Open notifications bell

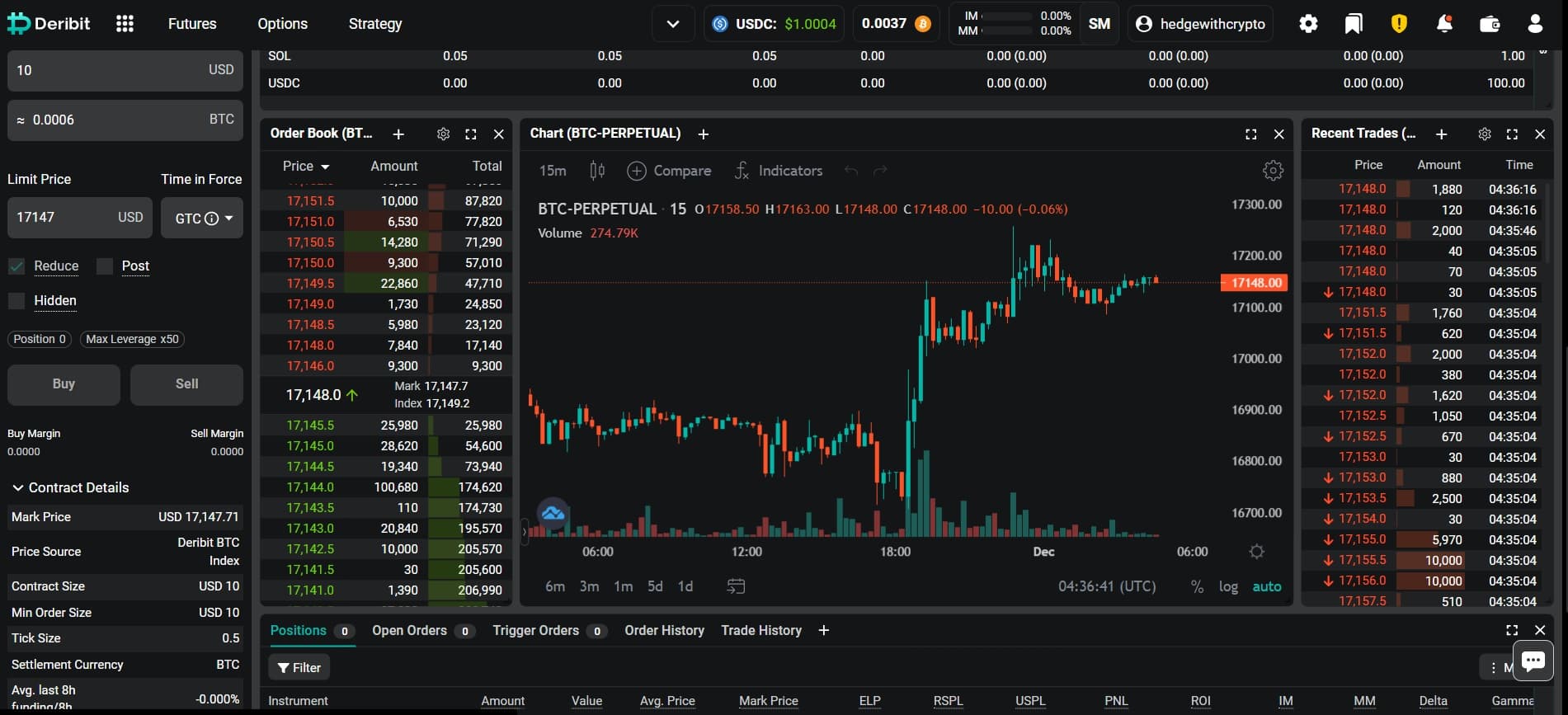tap(1444, 24)
